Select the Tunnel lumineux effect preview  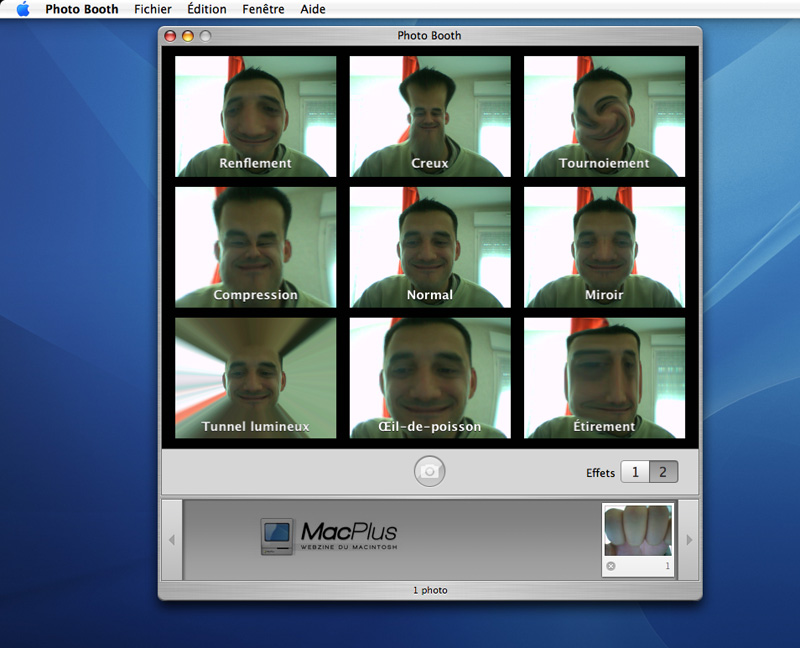[256, 378]
